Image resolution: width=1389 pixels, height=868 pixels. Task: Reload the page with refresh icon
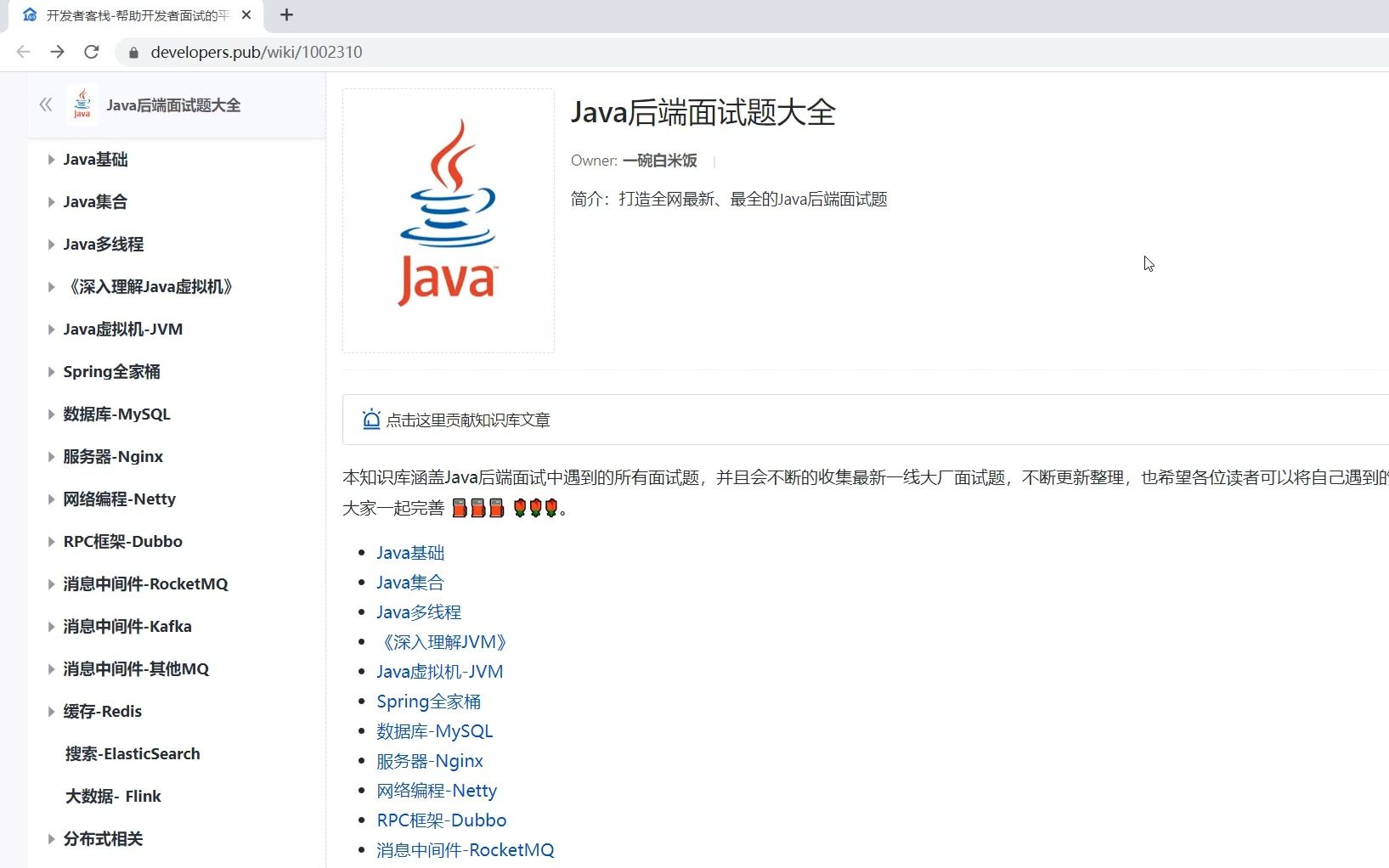coord(92,52)
